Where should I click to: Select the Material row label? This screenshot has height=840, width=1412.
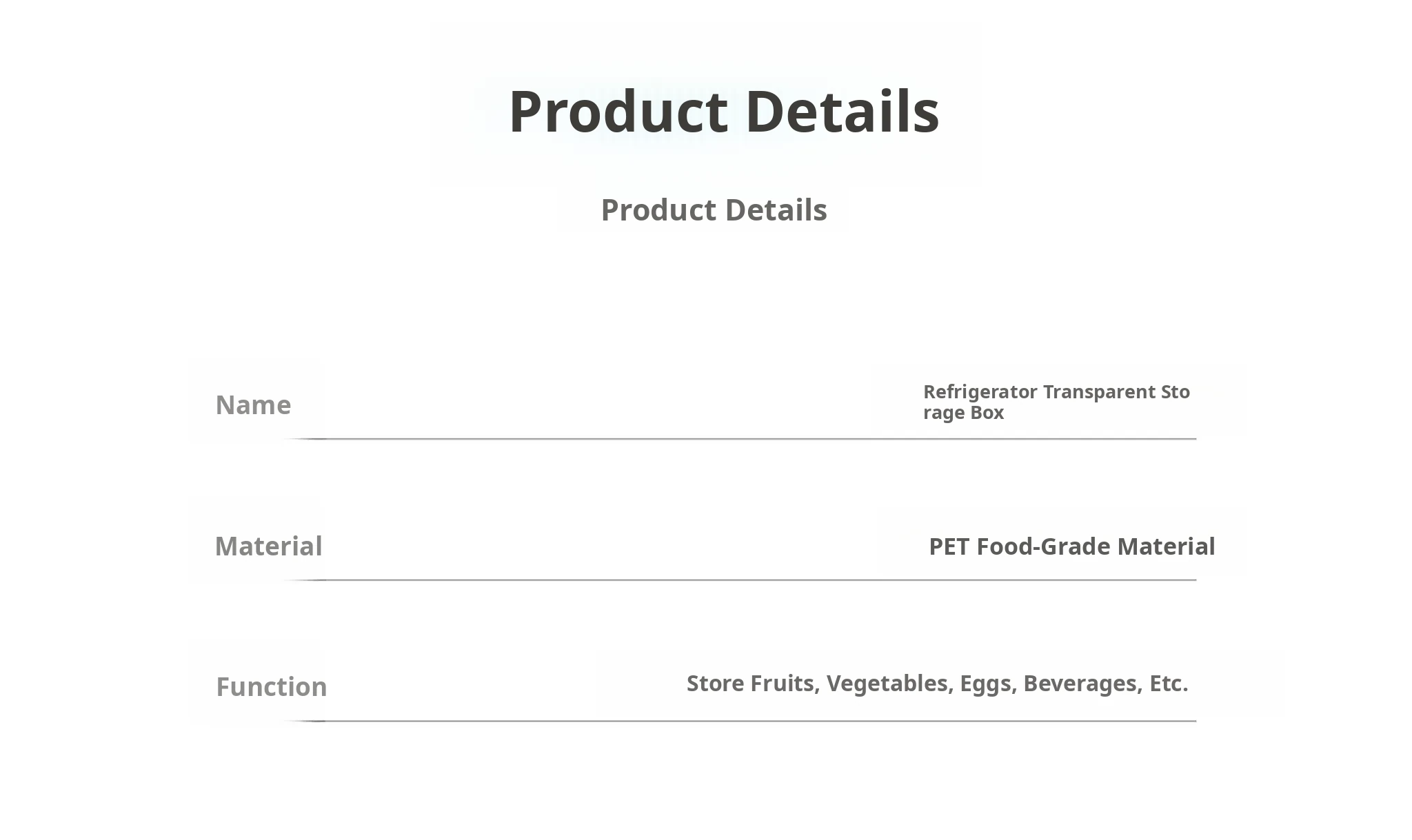(268, 546)
